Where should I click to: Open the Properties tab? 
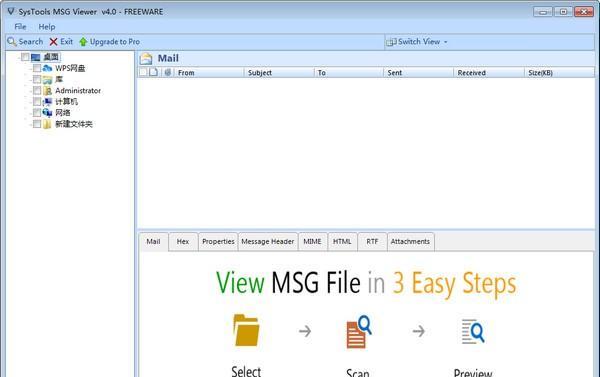[x=218, y=242]
